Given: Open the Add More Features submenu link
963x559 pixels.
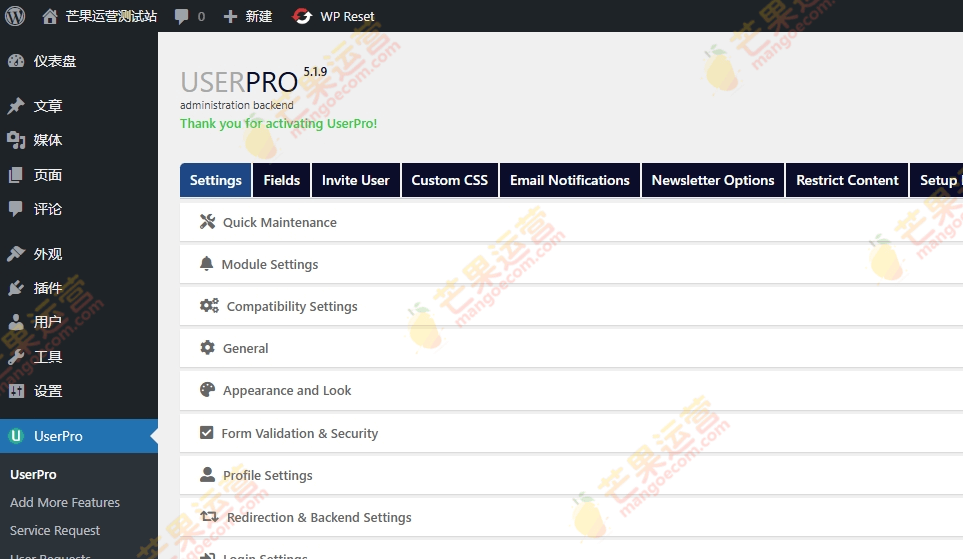Looking at the screenshot, I should (x=64, y=502).
